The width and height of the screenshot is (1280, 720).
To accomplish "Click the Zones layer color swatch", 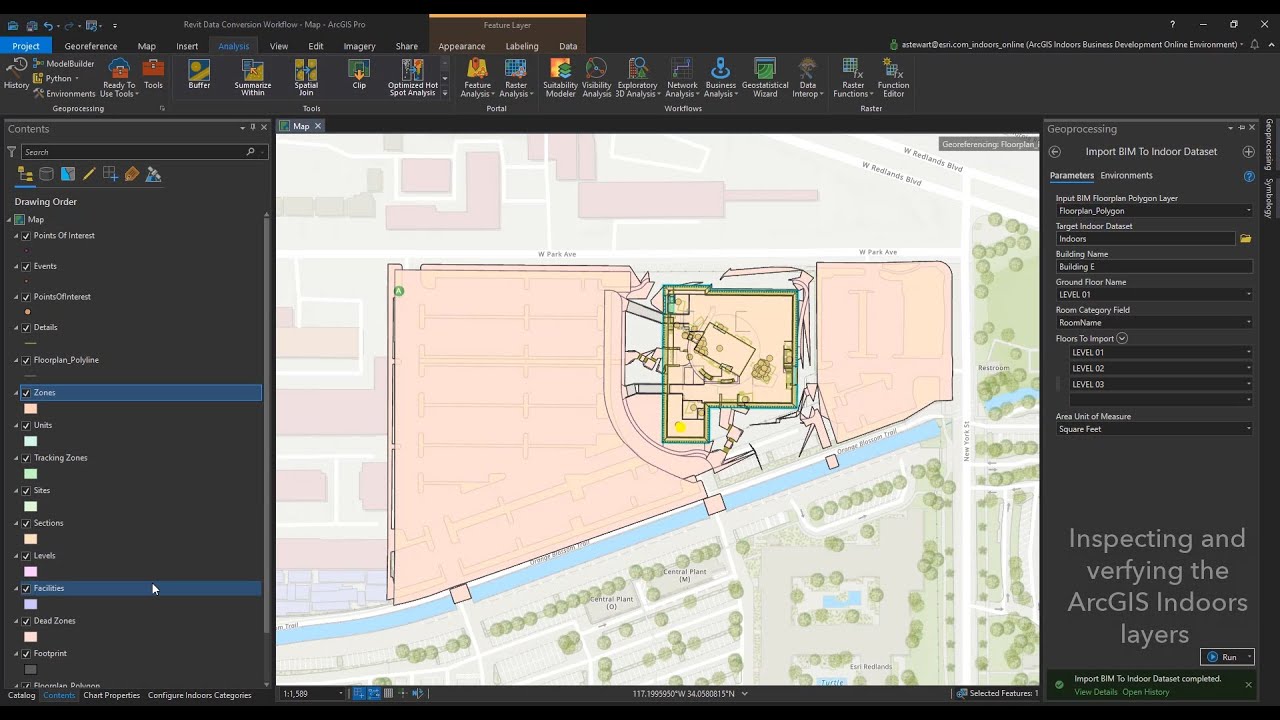I will click(31, 409).
